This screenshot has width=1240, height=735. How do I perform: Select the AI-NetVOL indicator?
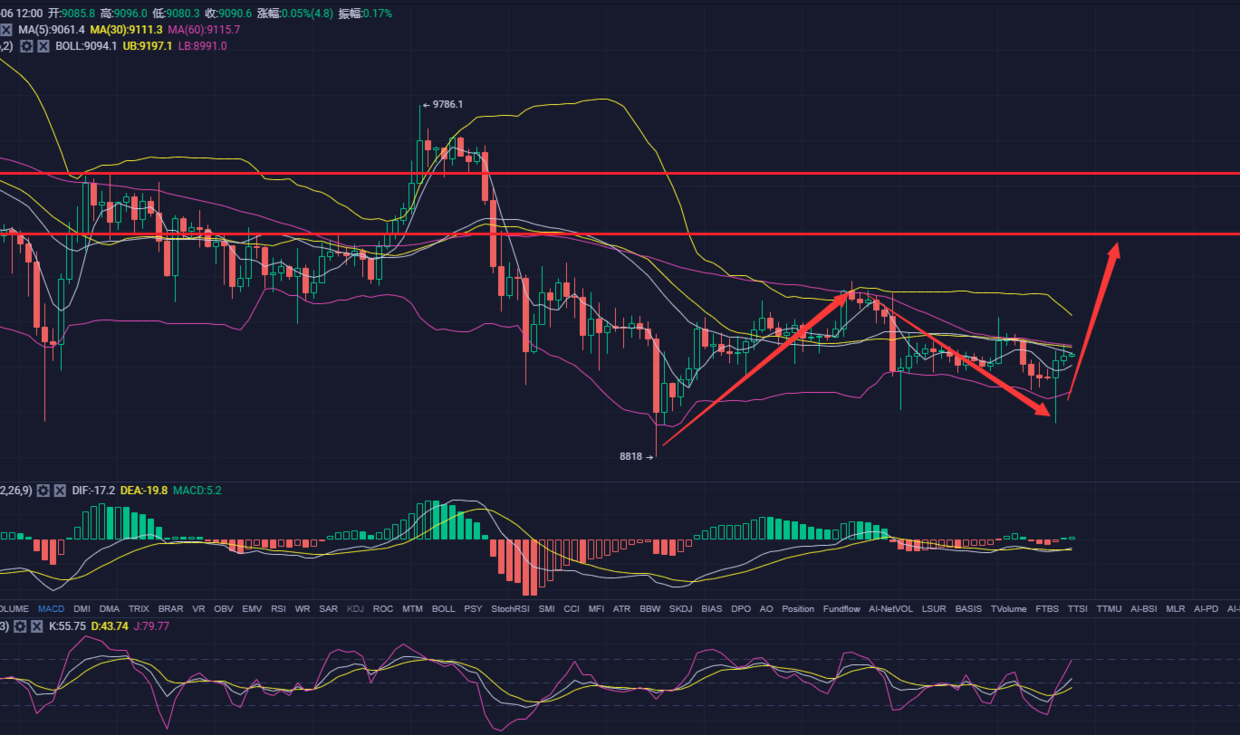pyautogui.click(x=891, y=608)
